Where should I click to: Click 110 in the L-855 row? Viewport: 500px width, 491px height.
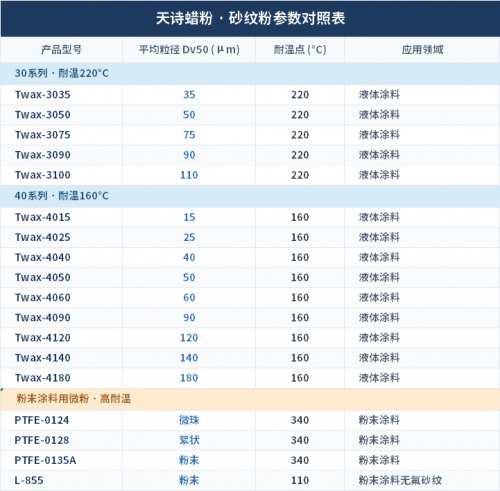pyautogui.click(x=300, y=480)
